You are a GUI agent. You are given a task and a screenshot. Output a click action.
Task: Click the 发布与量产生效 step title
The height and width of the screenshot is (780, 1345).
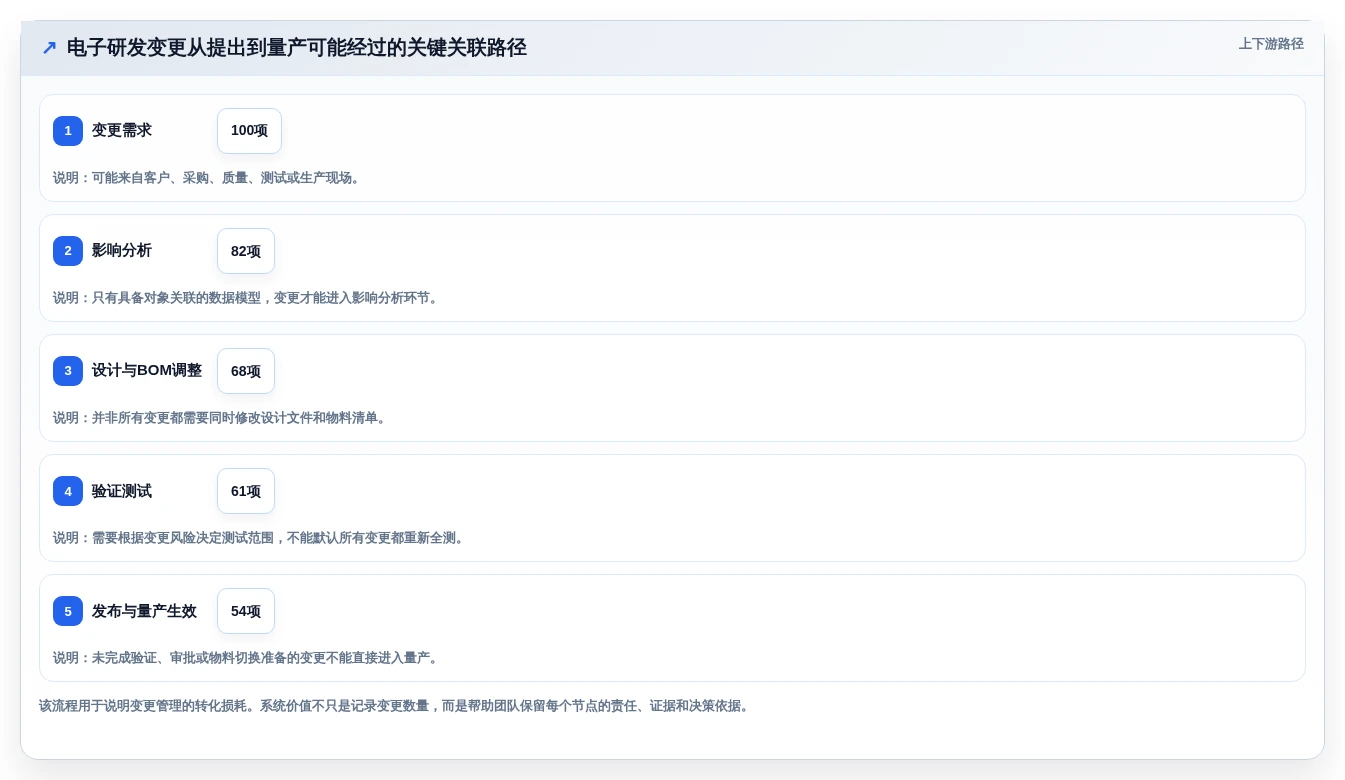pyautogui.click(x=144, y=611)
